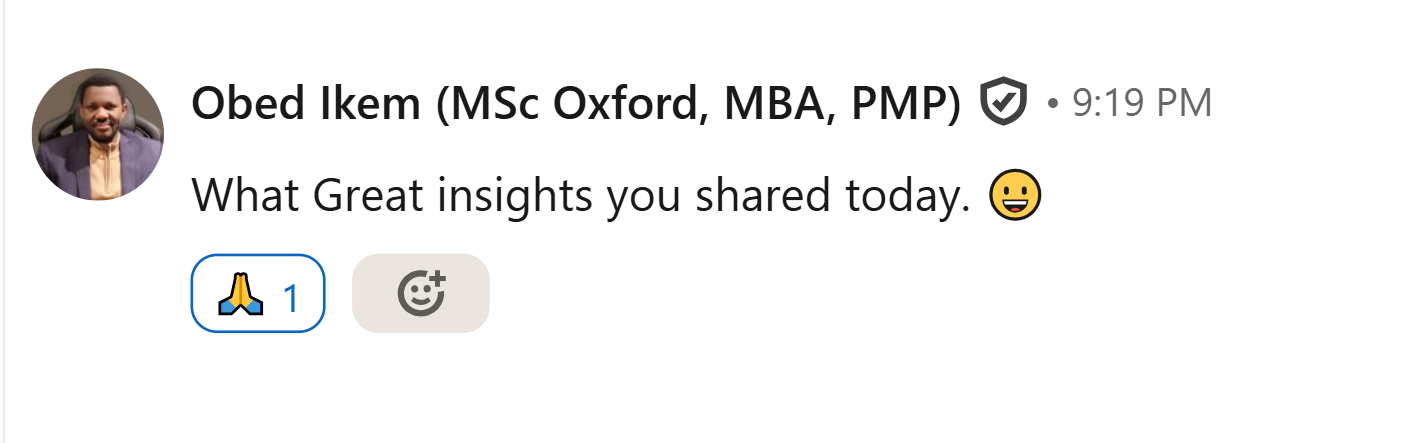
Task: Click the add reaction smiley icon
Action: click(x=419, y=294)
